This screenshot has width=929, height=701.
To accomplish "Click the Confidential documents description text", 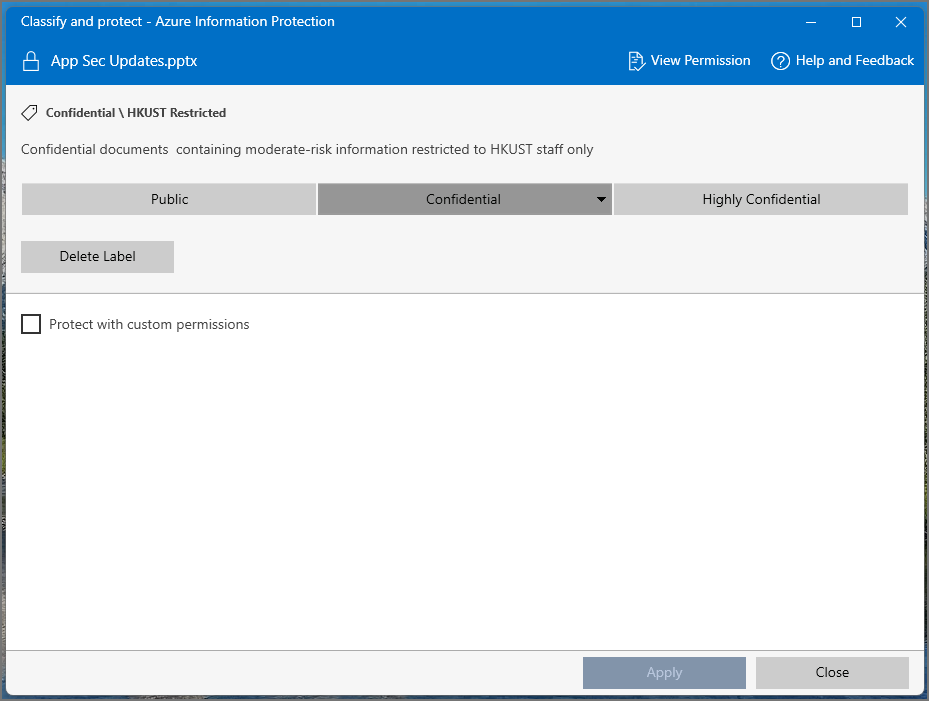I will (x=307, y=149).
